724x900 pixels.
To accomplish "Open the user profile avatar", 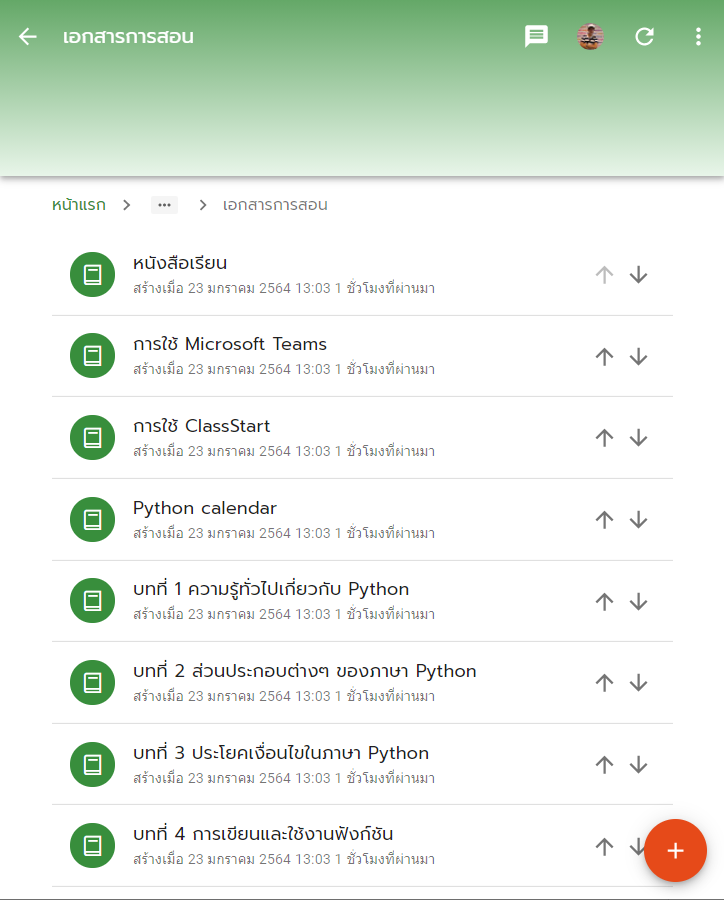I will tap(590, 37).
